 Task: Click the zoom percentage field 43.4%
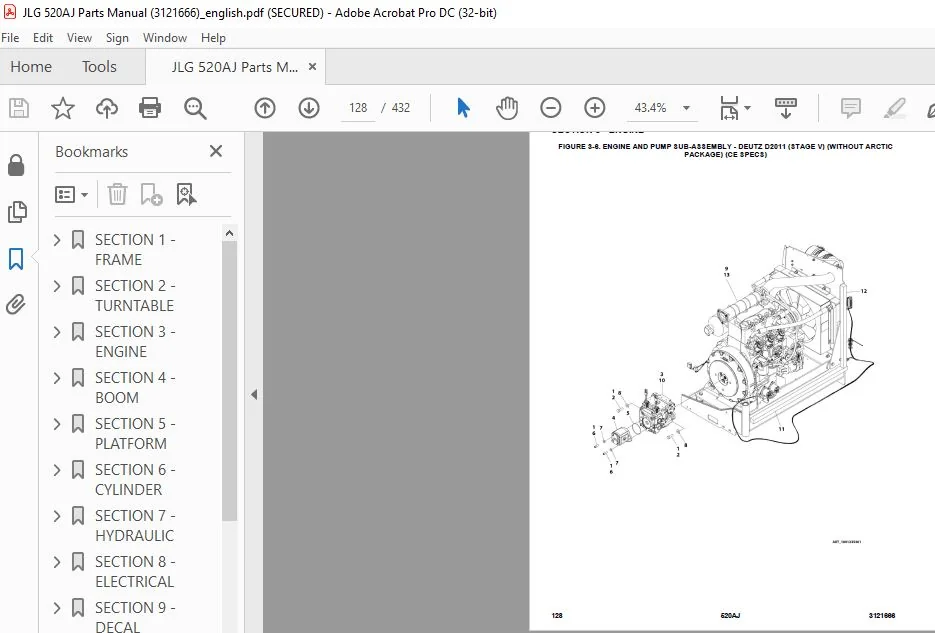(x=650, y=108)
